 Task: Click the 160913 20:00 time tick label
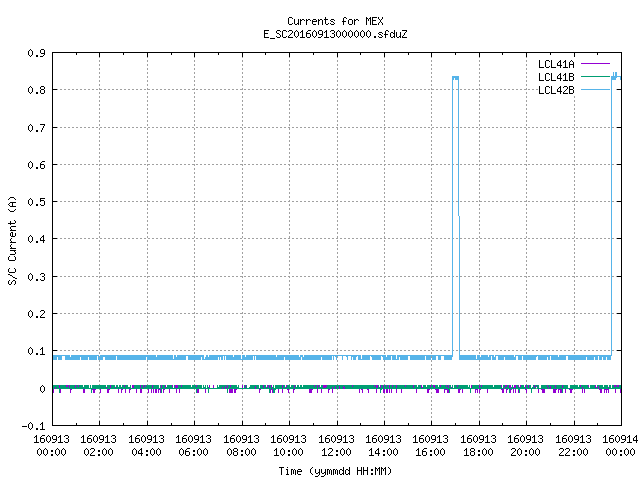click(x=526, y=446)
